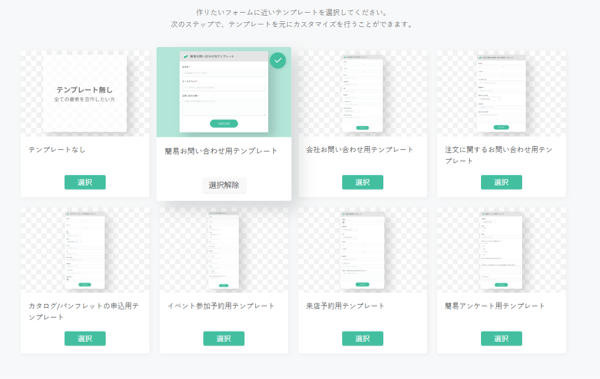Deselect template with 選択解除 button

coord(224,185)
